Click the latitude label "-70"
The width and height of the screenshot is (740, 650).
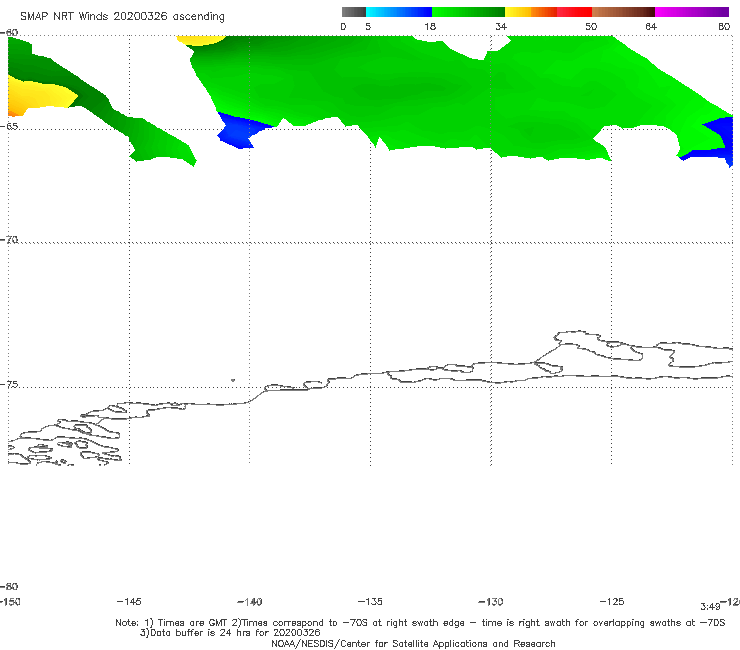(x=9, y=239)
